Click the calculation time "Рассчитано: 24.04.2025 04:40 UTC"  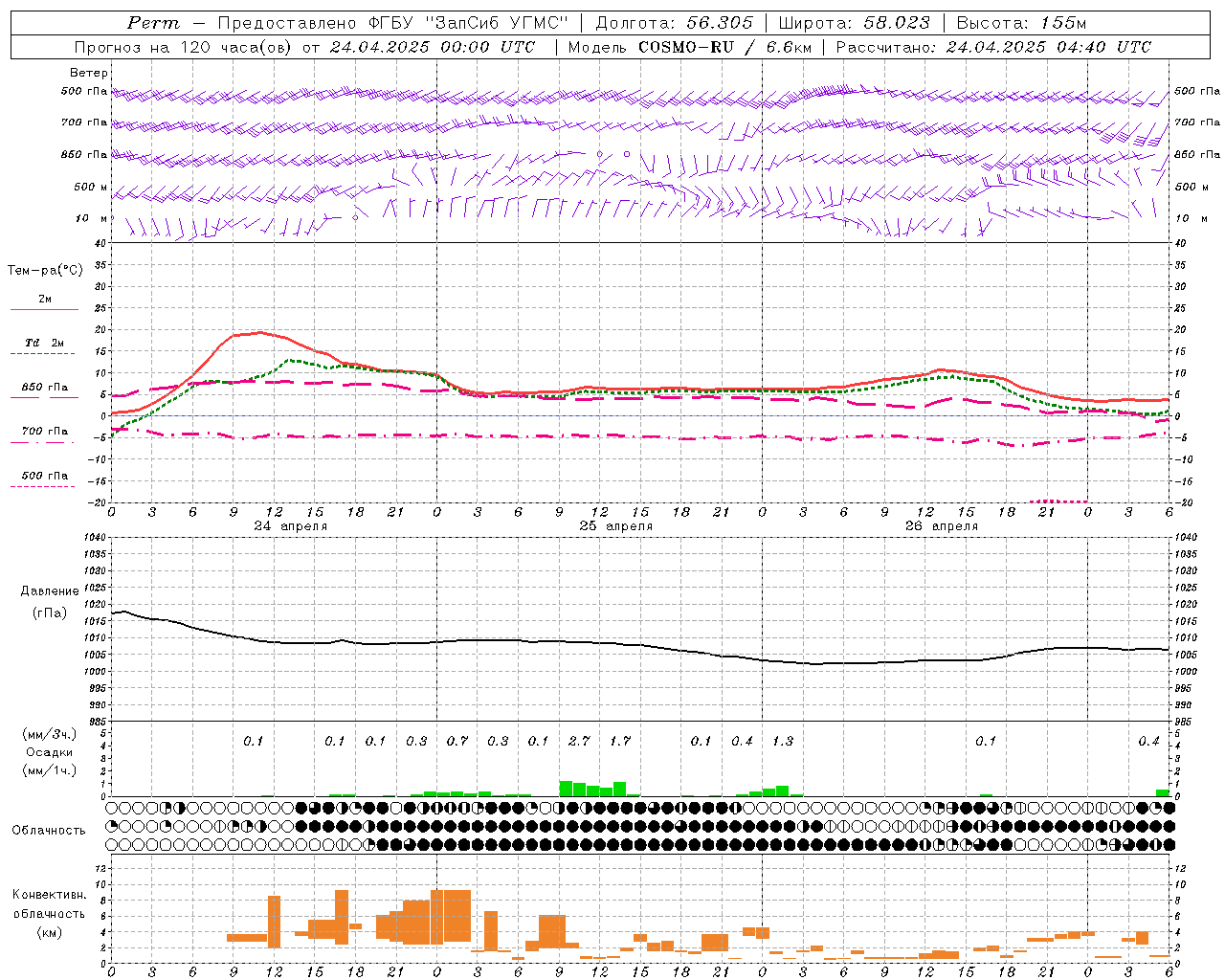[x=993, y=47]
